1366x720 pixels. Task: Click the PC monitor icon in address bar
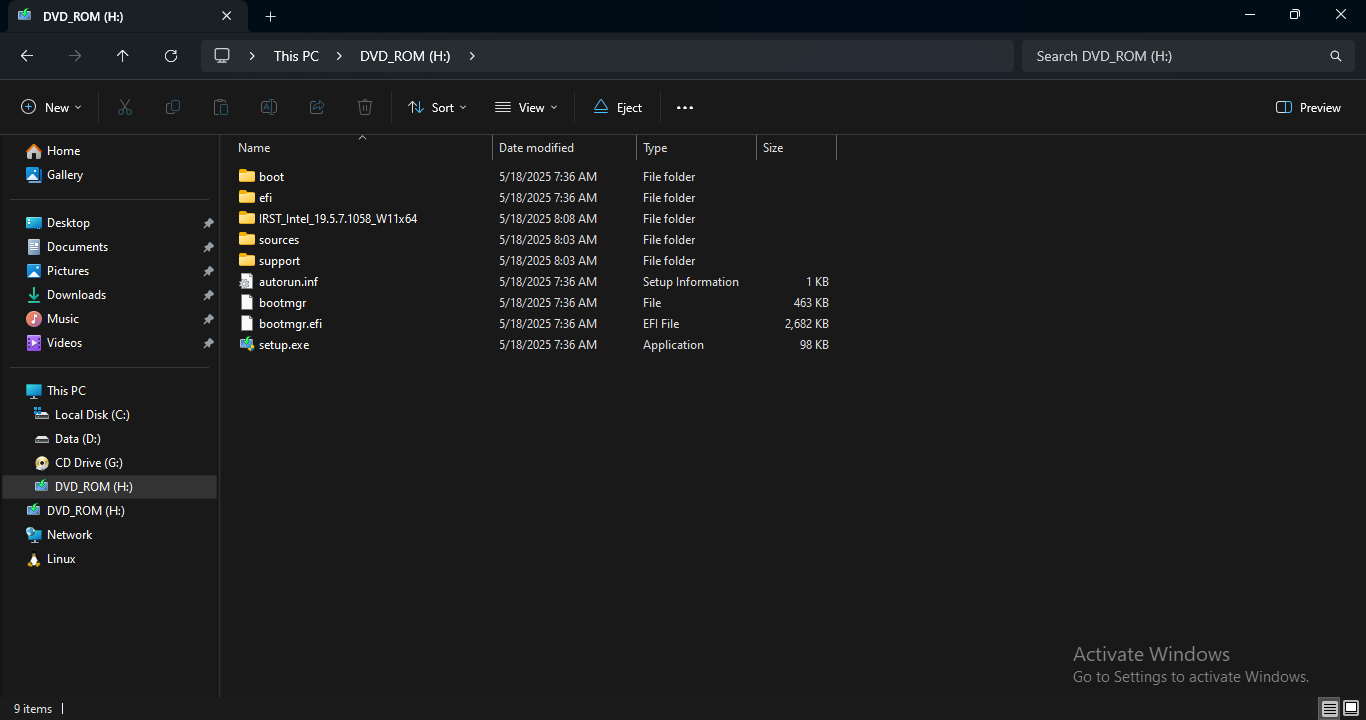tap(222, 56)
